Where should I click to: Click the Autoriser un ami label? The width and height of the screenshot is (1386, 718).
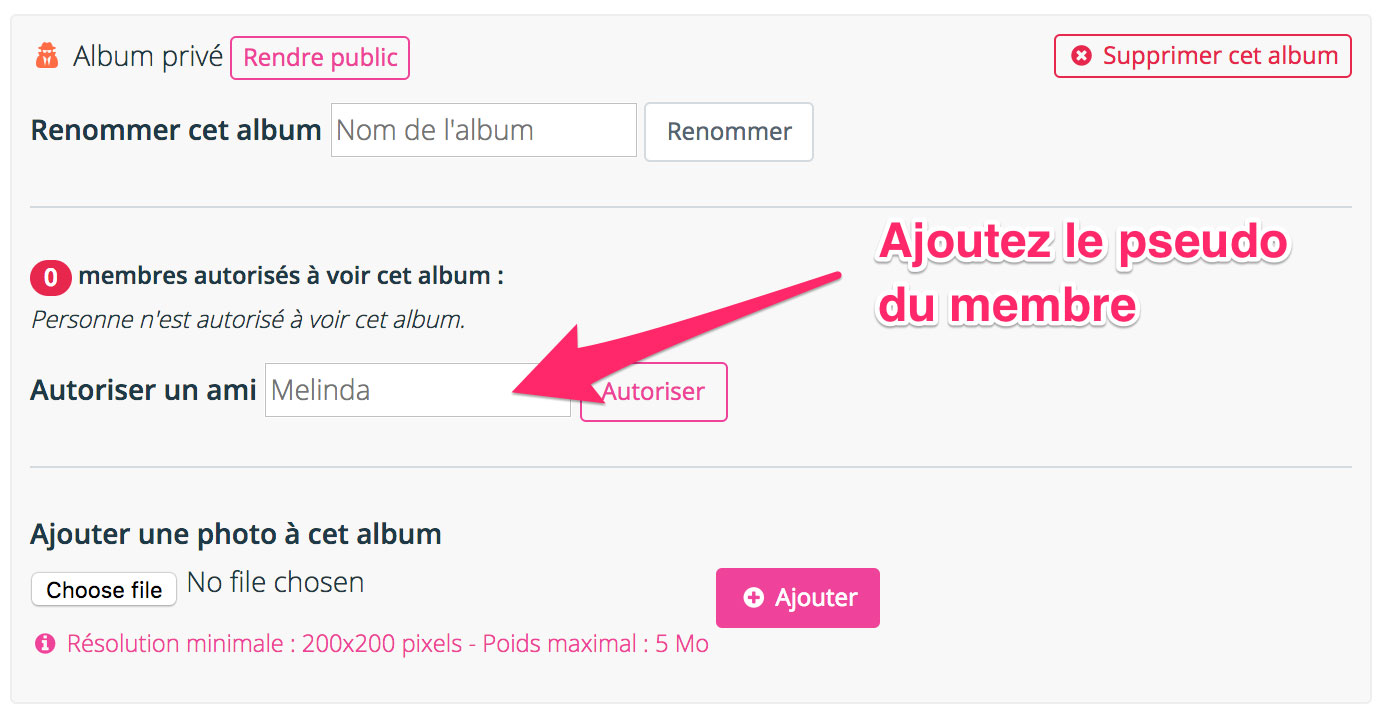coord(143,390)
